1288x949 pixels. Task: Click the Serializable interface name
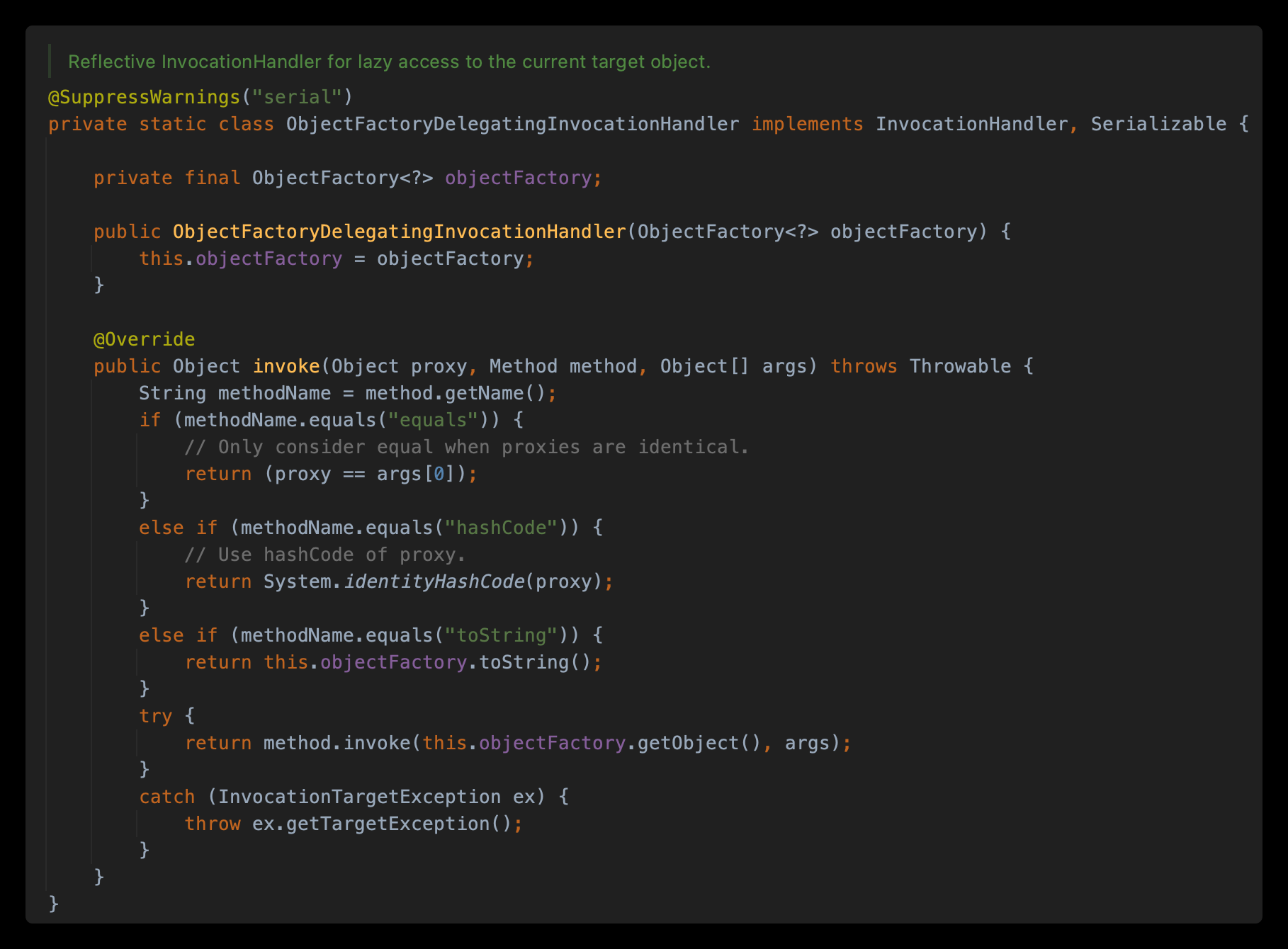pyautogui.click(x=1158, y=124)
